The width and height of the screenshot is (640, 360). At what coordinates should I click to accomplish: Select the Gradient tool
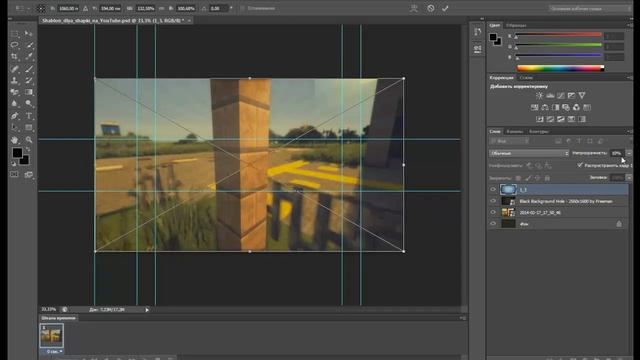click(29, 92)
